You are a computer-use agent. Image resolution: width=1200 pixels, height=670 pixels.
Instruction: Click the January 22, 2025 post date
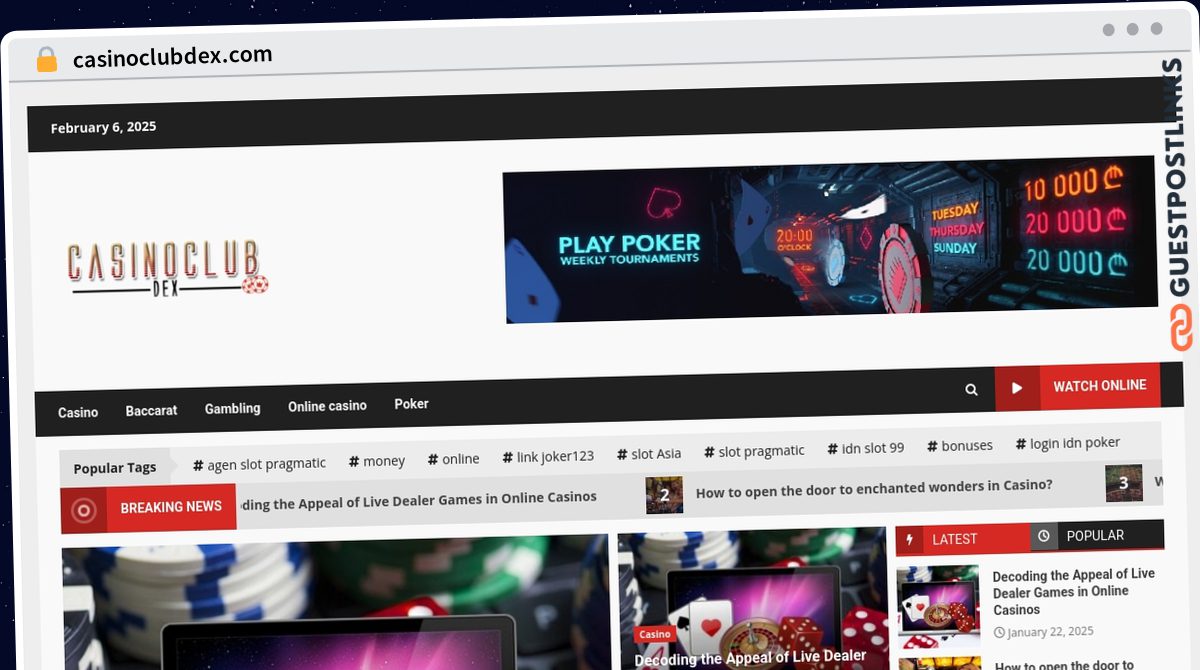pos(1051,631)
